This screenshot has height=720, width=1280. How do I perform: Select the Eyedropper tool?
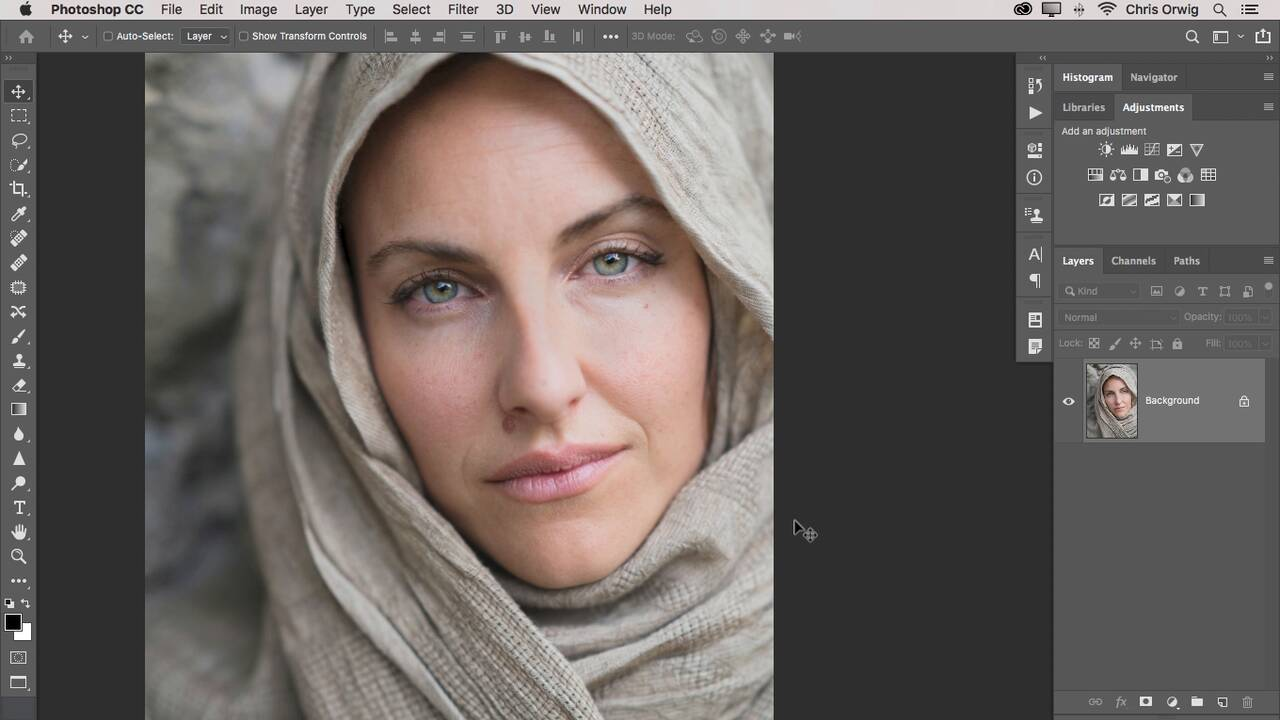[x=19, y=214]
